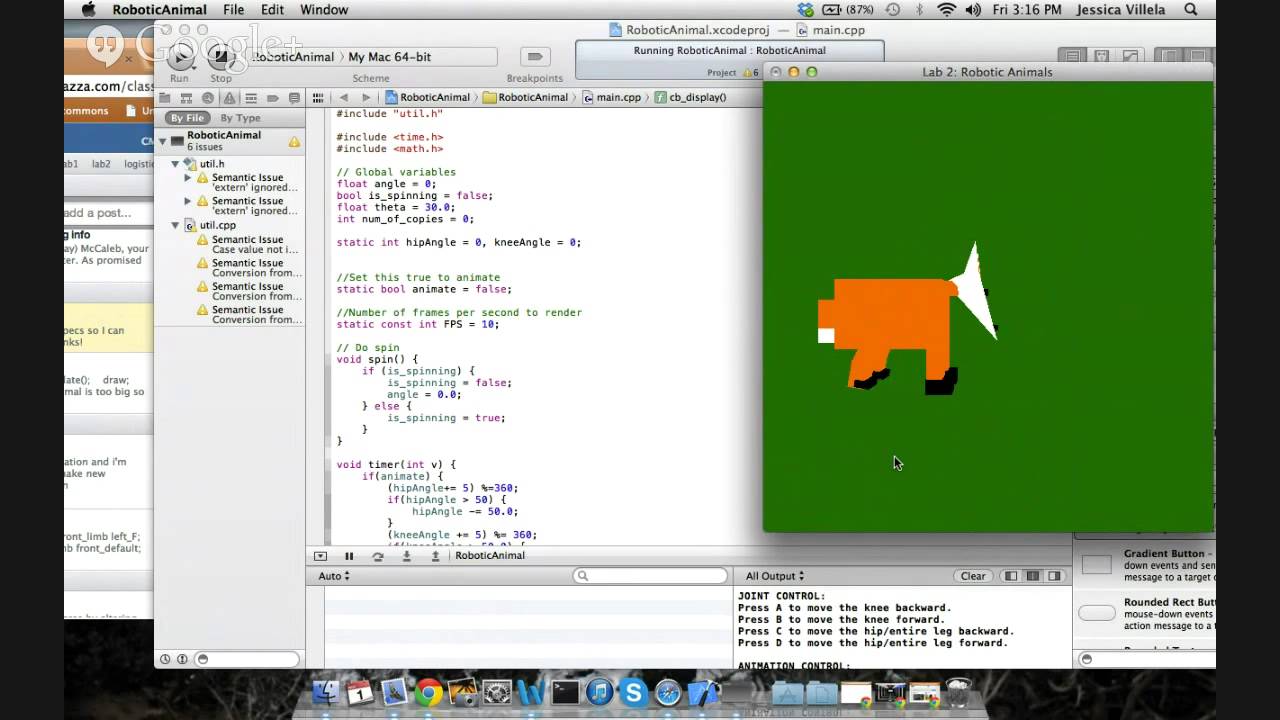This screenshot has height=720, width=1280.
Task: Open cb_display() function jump bar menu
Action: [691, 98]
